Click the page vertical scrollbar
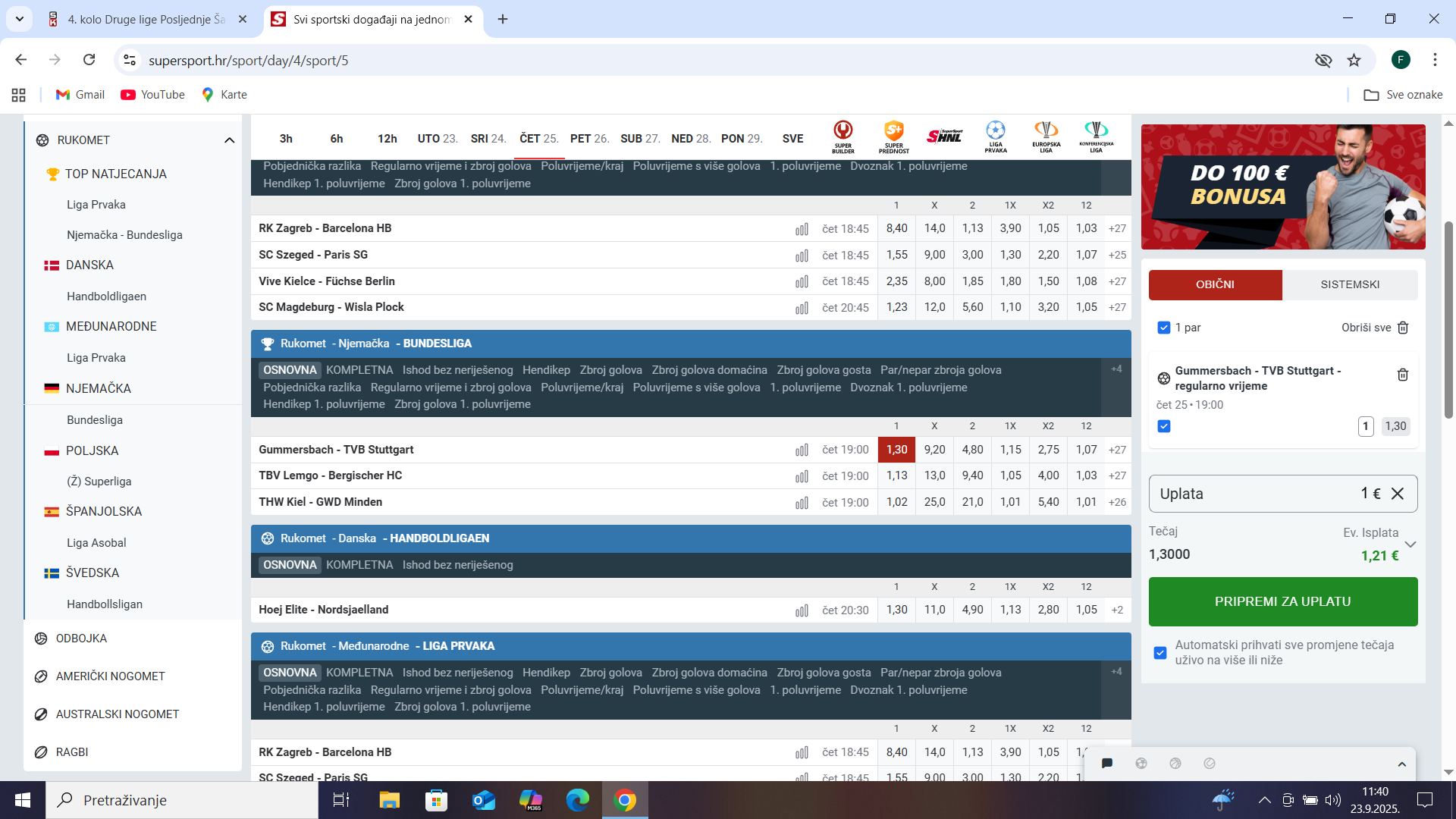Viewport: 1456px width, 819px height. [1448, 318]
